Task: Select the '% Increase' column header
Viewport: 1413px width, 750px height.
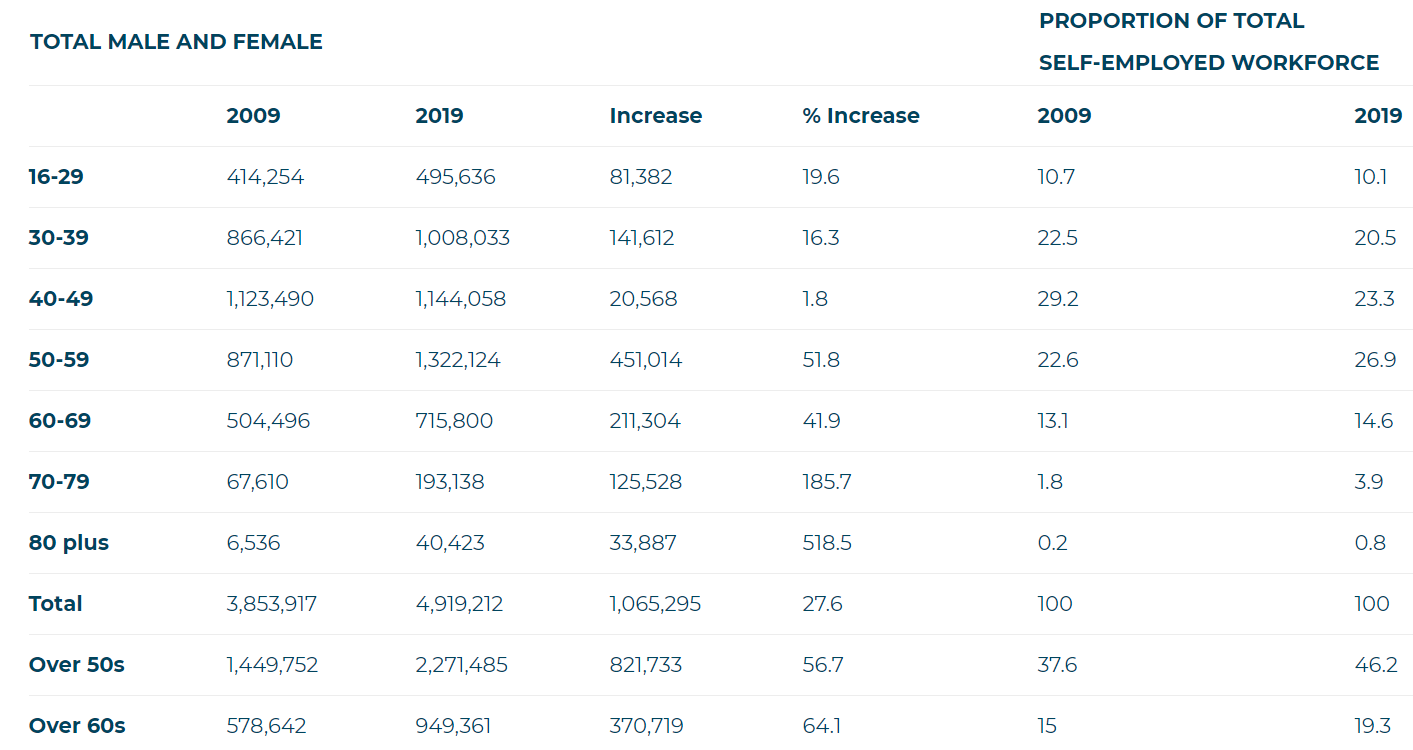Action: point(860,116)
